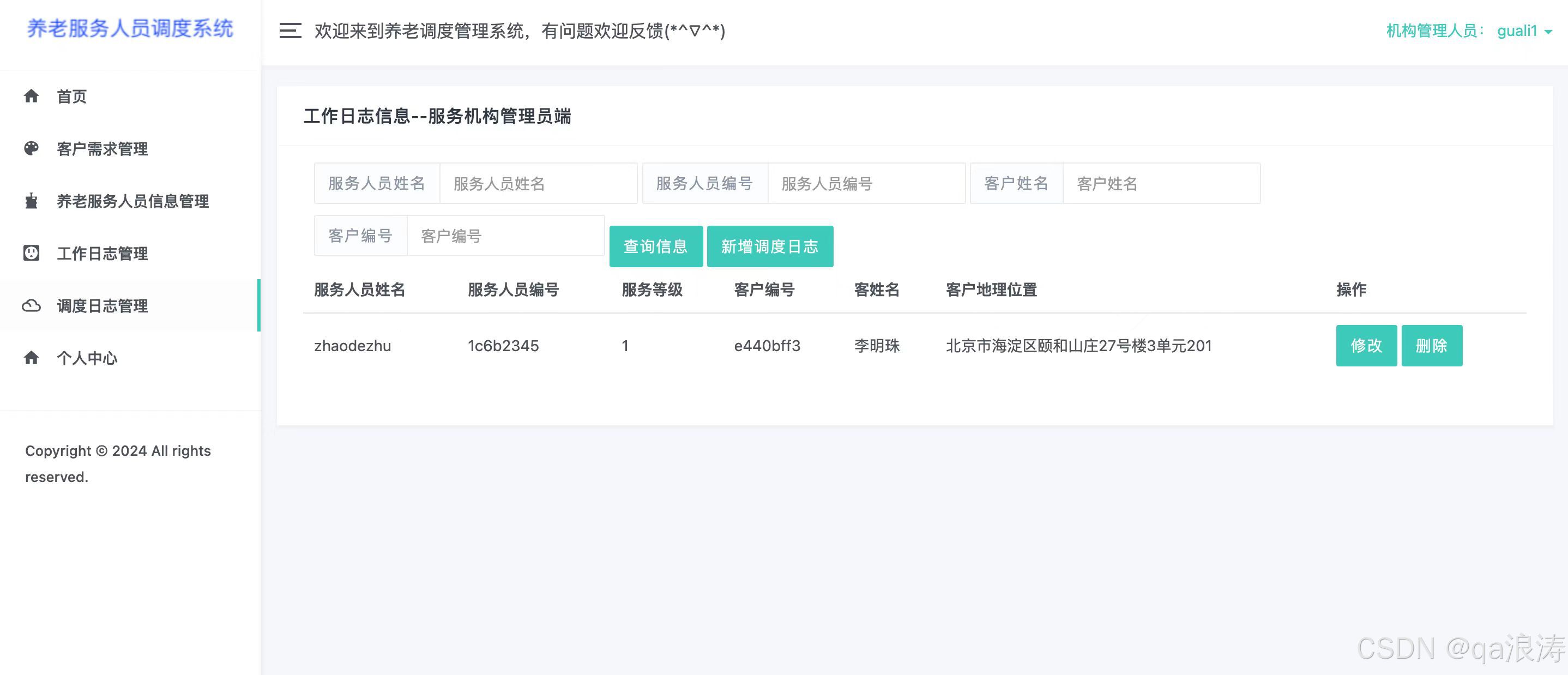Click the palette icon for 客户需求管理
1568x675 pixels.
(31, 148)
